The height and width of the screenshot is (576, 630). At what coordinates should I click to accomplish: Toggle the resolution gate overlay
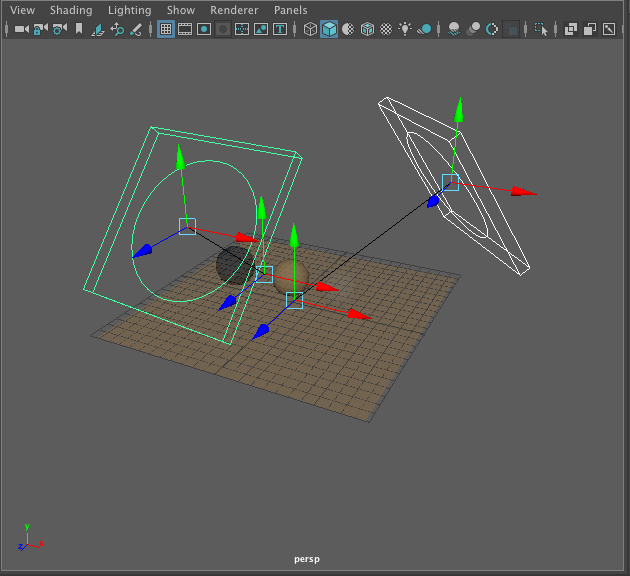[x=204, y=30]
